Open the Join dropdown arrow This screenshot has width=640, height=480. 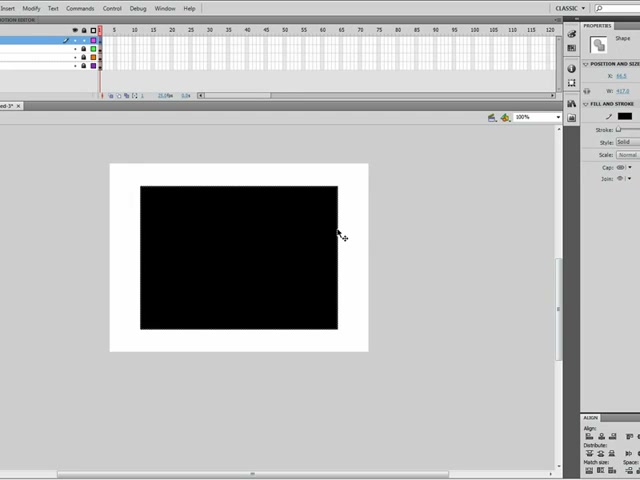[629, 178]
